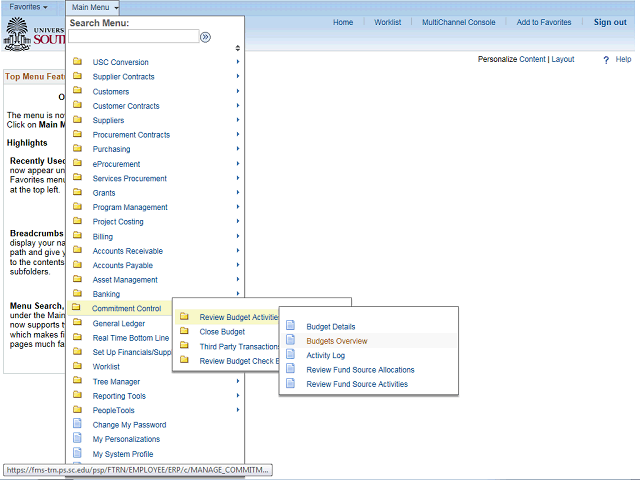Open Review Budget Check Exceptions folder
Viewport: 640px width, 480px height.
(239, 361)
